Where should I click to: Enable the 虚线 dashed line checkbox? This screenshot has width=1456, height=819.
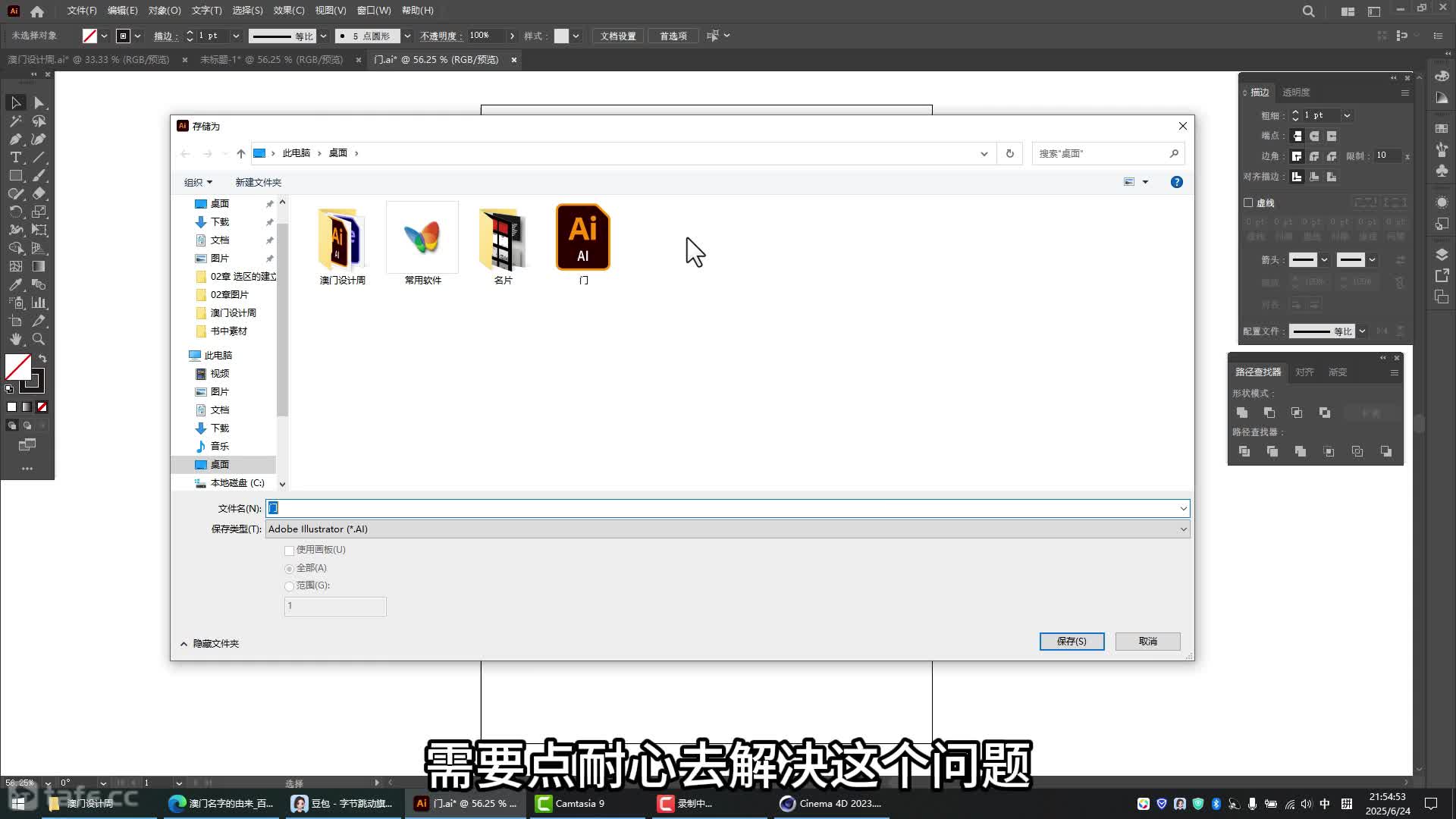pyautogui.click(x=1248, y=202)
